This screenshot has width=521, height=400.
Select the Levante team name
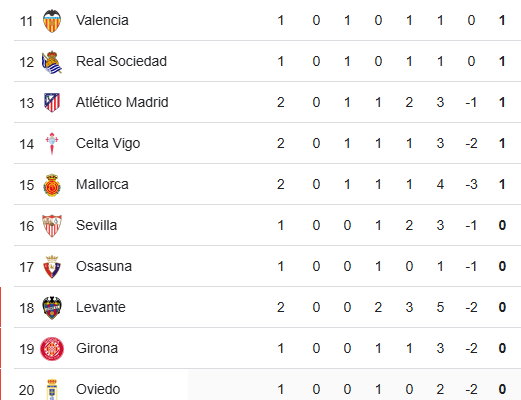pos(101,307)
